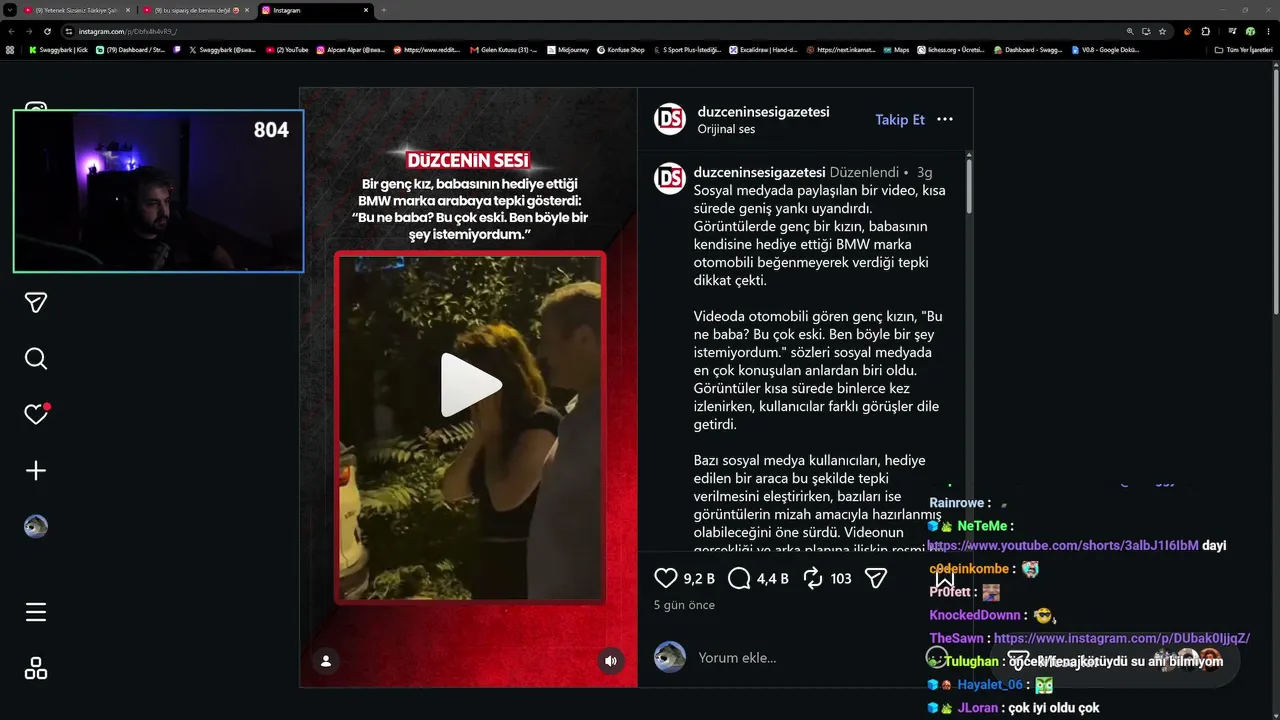Click the '5 gün önce' post timestamp
Image resolution: width=1280 pixels, height=720 pixels.
(684, 605)
